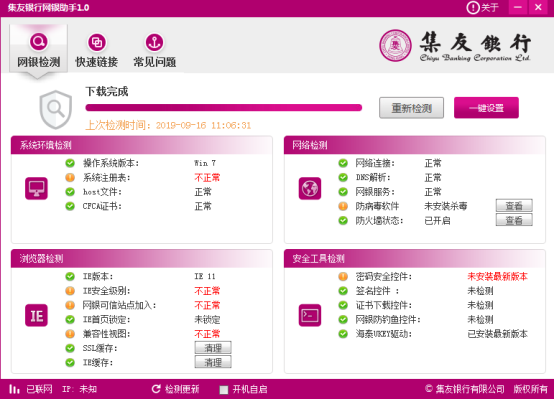Screen dimensions: 554x400
Task: Toggle the 开机自启 checkbox
Action: tap(224, 389)
